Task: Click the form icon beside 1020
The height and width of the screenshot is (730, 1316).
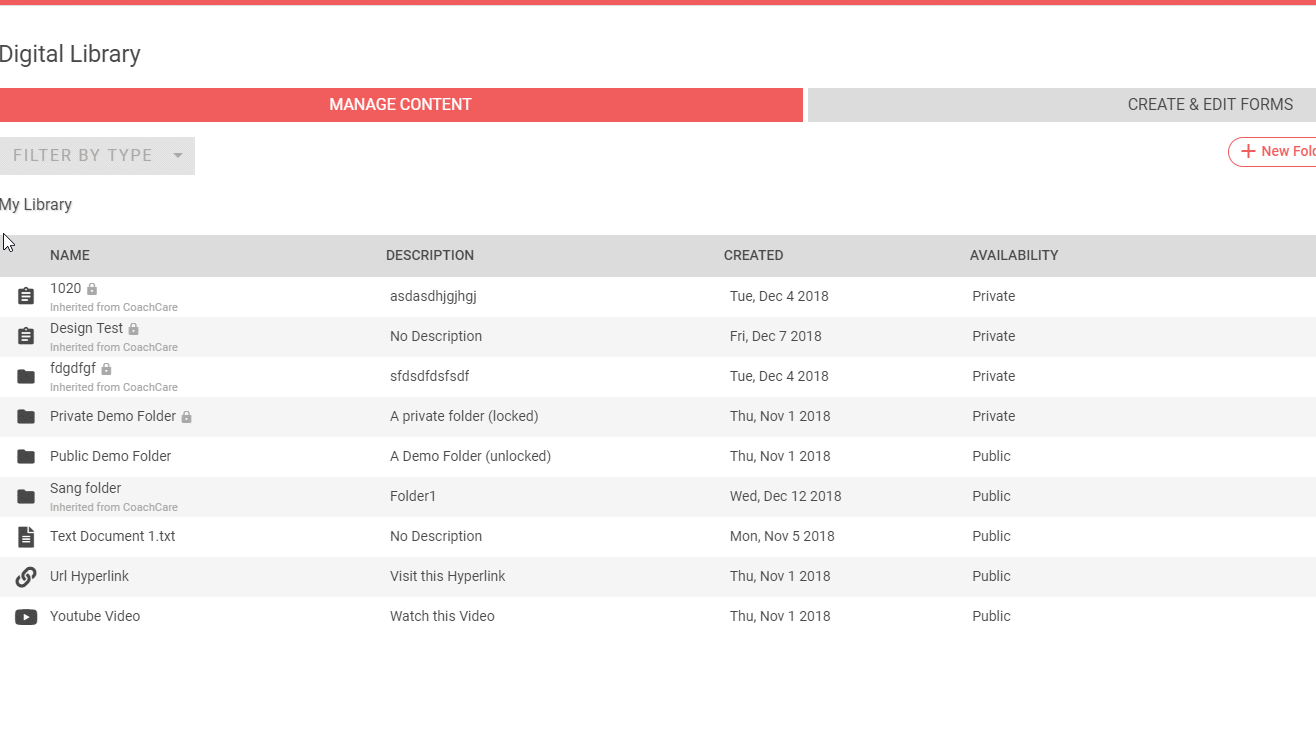Action: click(26, 296)
